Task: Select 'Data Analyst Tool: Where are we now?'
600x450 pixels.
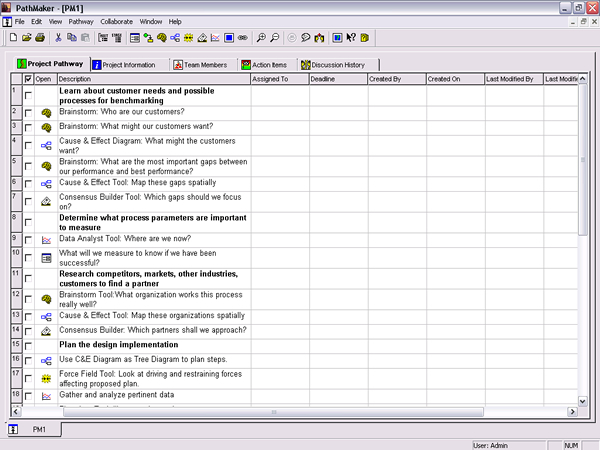Action: (x=125, y=239)
